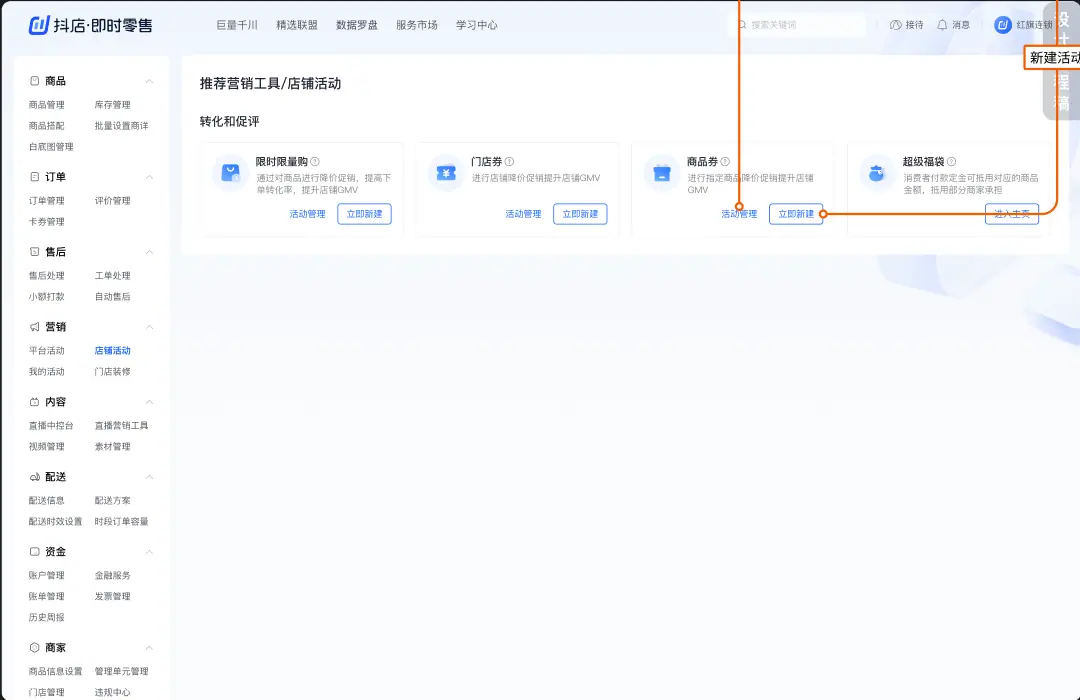The image size is (1080, 700).
Task: Open 活动管理 for 商品券
Action: coord(739,214)
